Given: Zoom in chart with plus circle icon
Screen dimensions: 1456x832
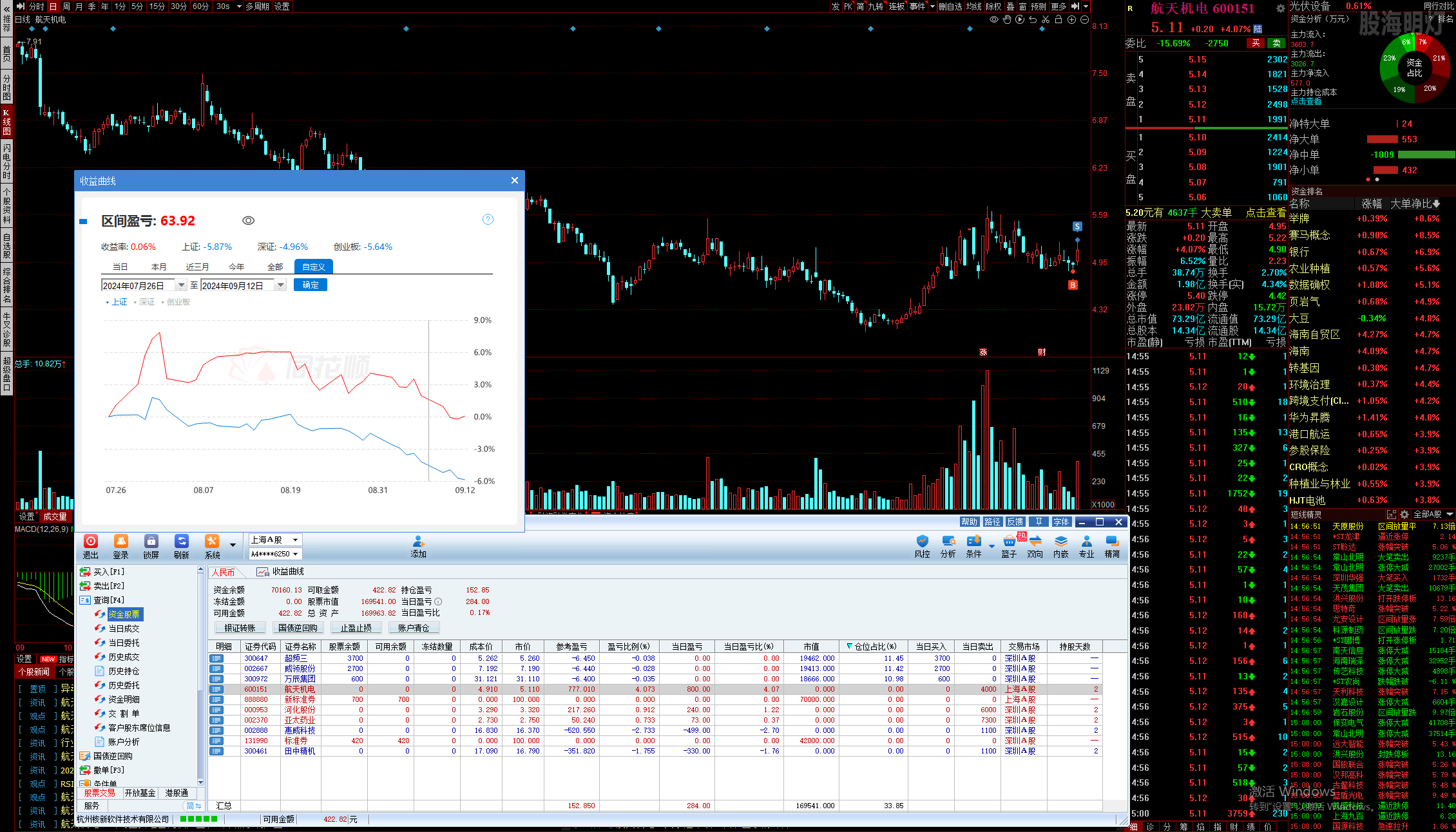Looking at the screenshot, I should pyautogui.click(x=1071, y=19).
